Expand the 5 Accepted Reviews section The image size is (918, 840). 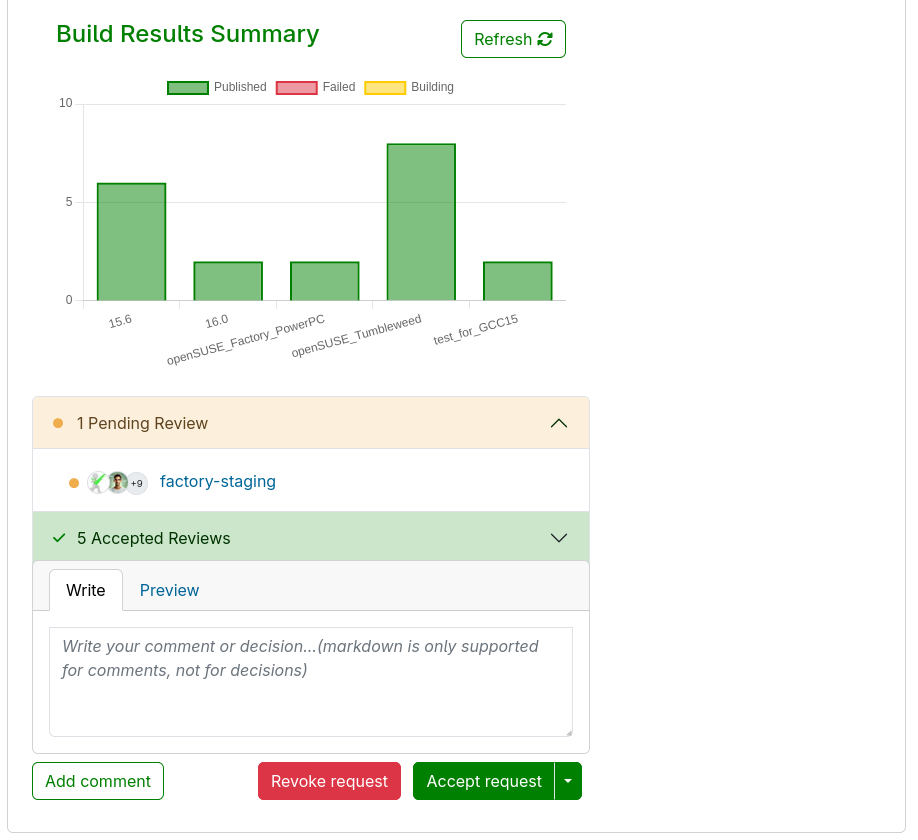point(559,538)
